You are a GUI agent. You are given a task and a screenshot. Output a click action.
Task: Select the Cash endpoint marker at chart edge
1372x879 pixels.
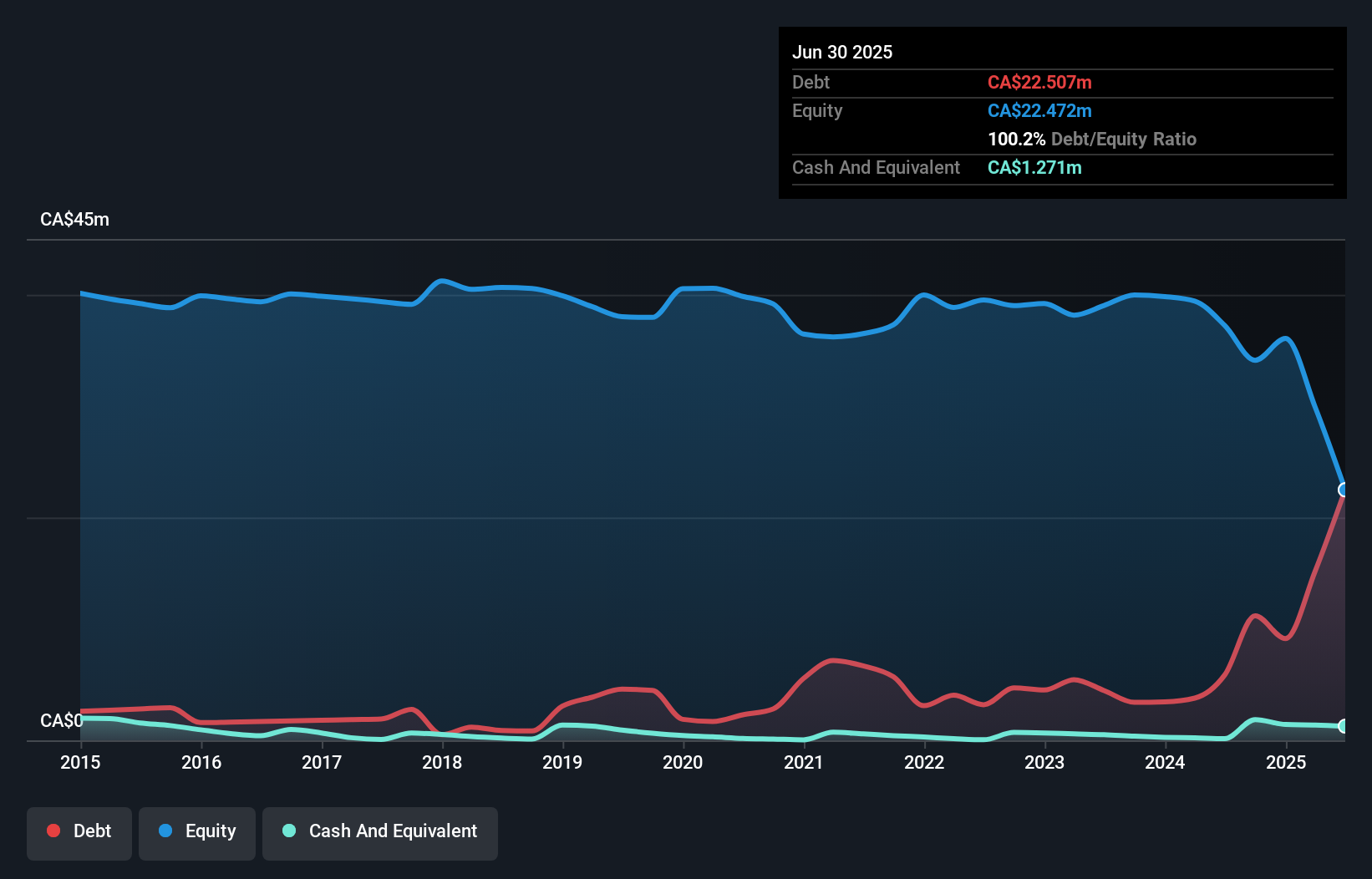point(1344,726)
